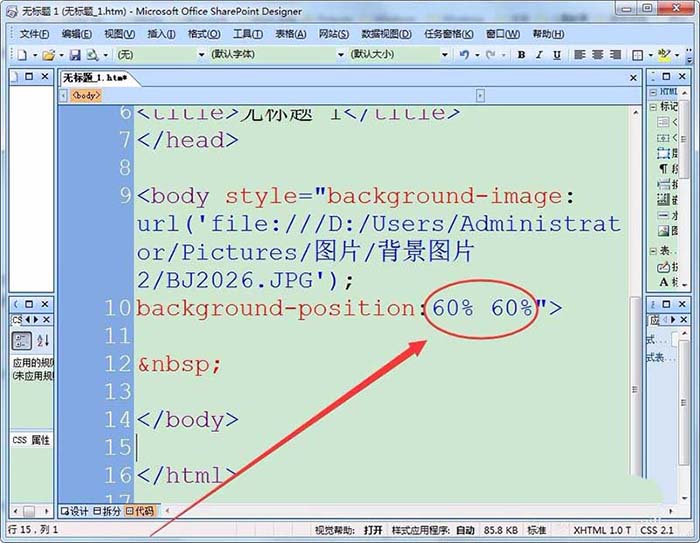The image size is (700, 543).
Task: Select the 无标题_1.htm document tab
Action: [x=95, y=78]
